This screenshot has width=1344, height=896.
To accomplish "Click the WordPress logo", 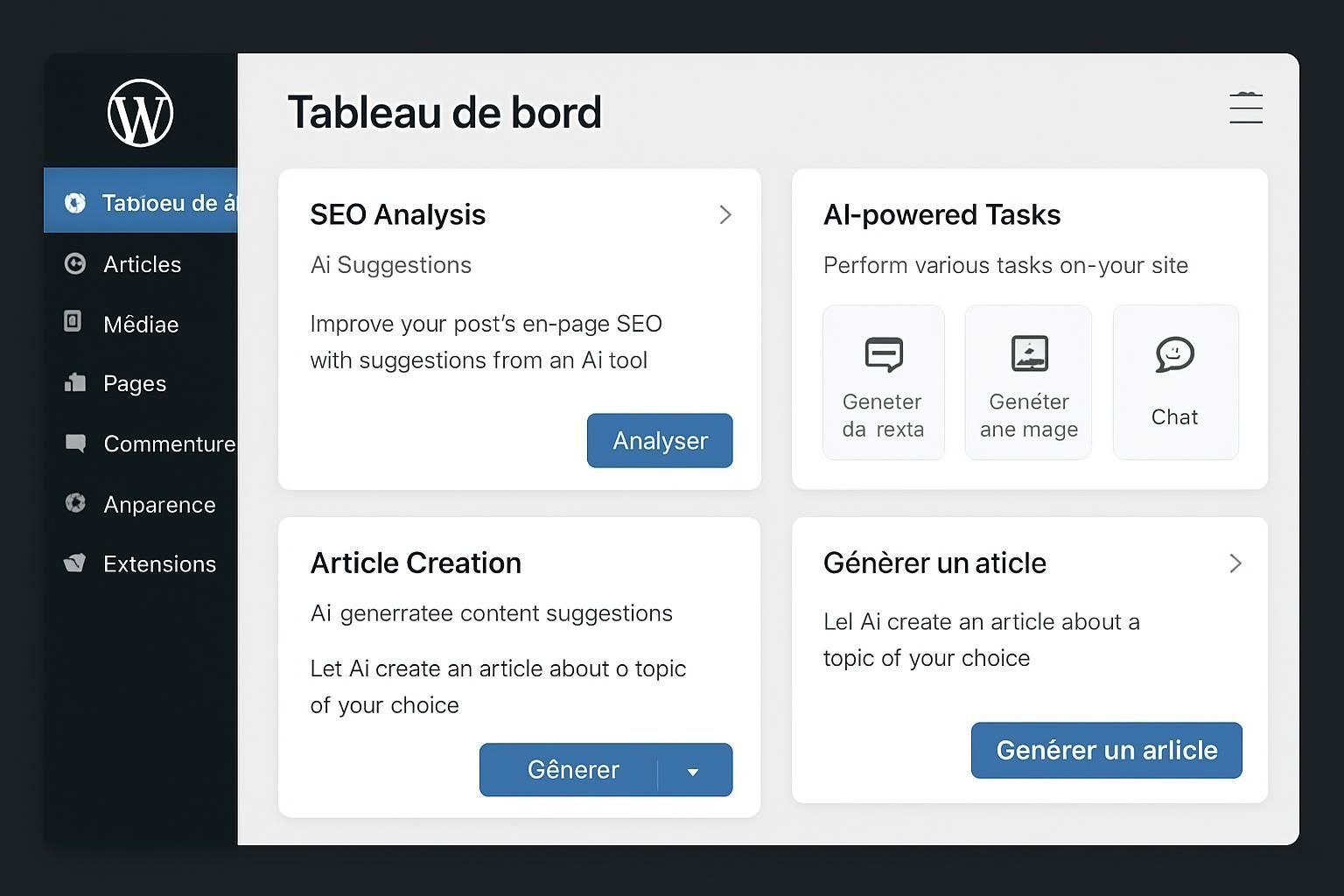I will click(140, 112).
